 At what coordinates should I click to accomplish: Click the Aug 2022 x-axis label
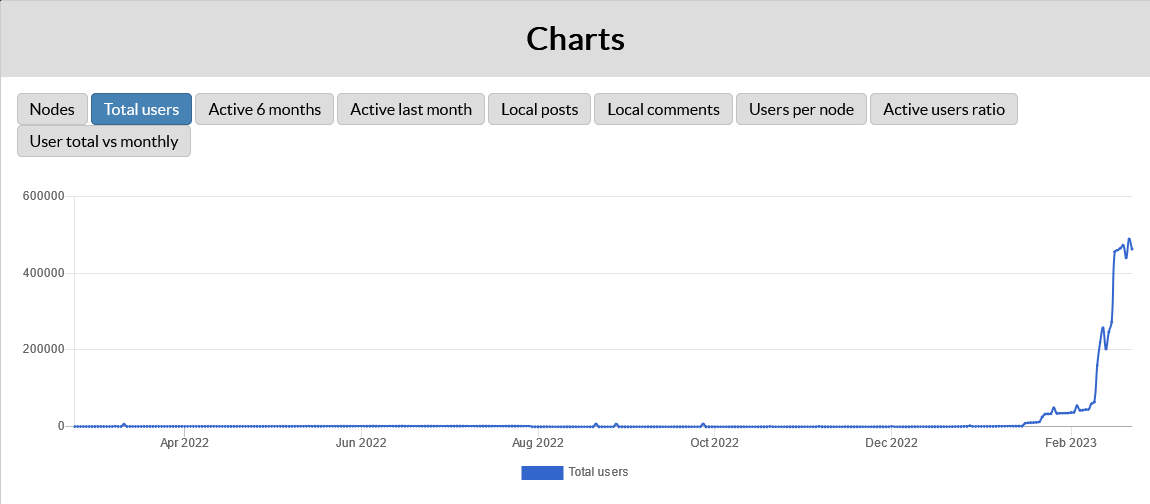click(537, 442)
